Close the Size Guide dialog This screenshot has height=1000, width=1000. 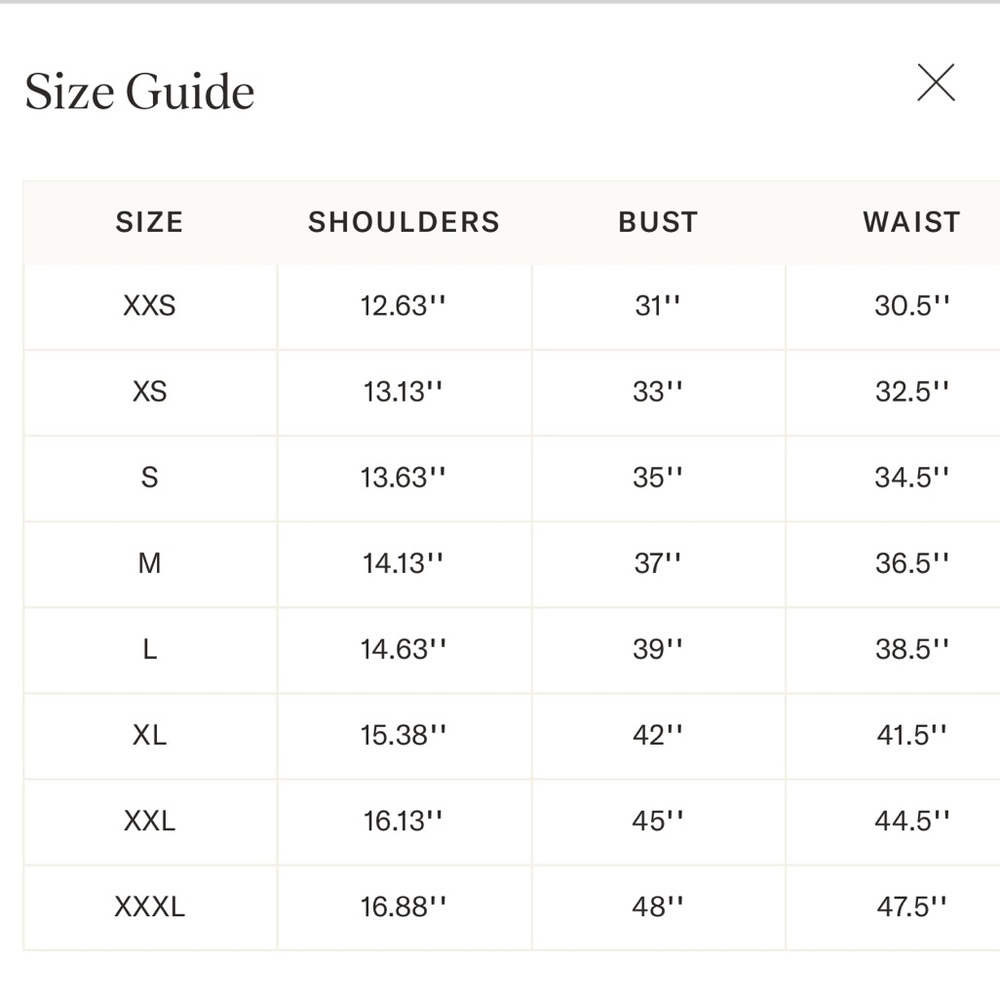click(936, 82)
